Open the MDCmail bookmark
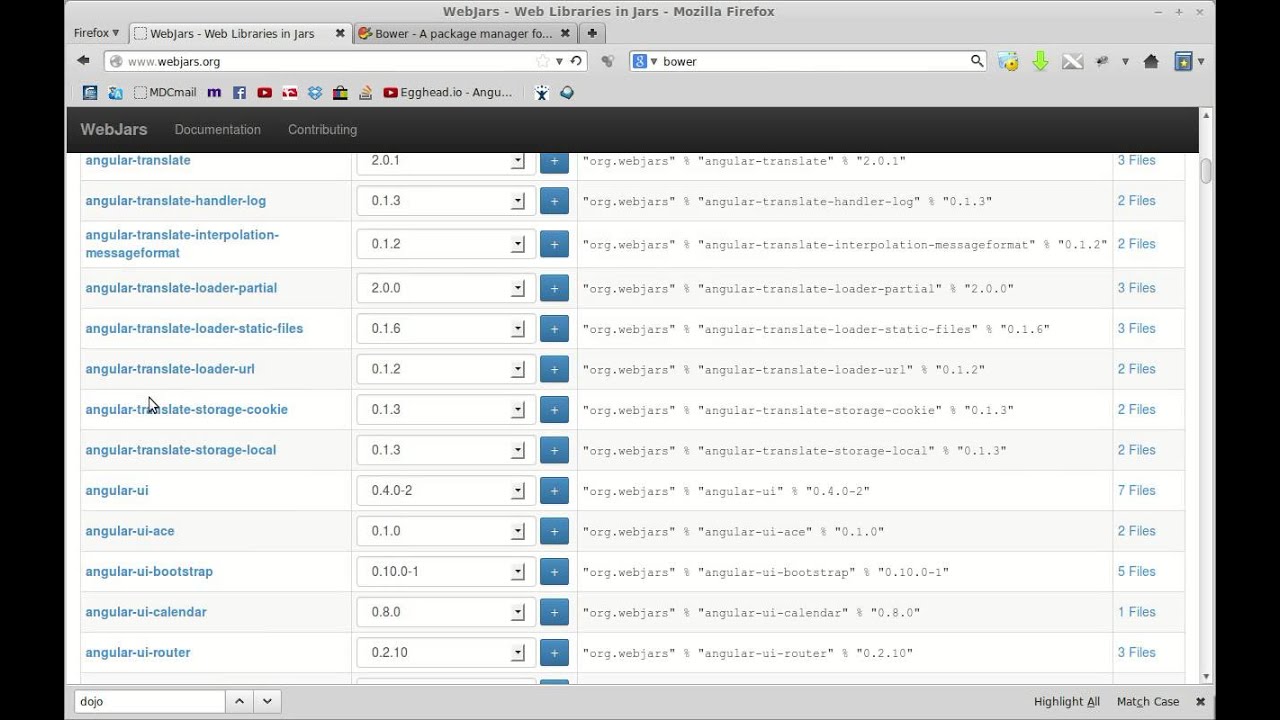The height and width of the screenshot is (720, 1280). coord(165,92)
